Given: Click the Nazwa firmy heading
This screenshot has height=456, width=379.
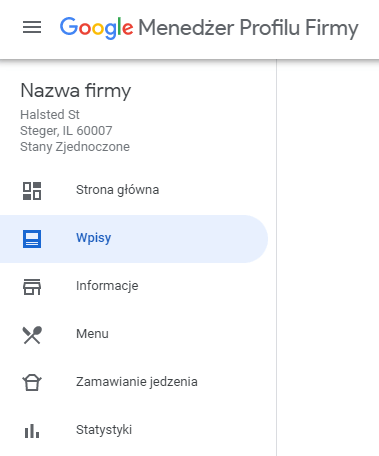Looking at the screenshot, I should coord(76,91).
